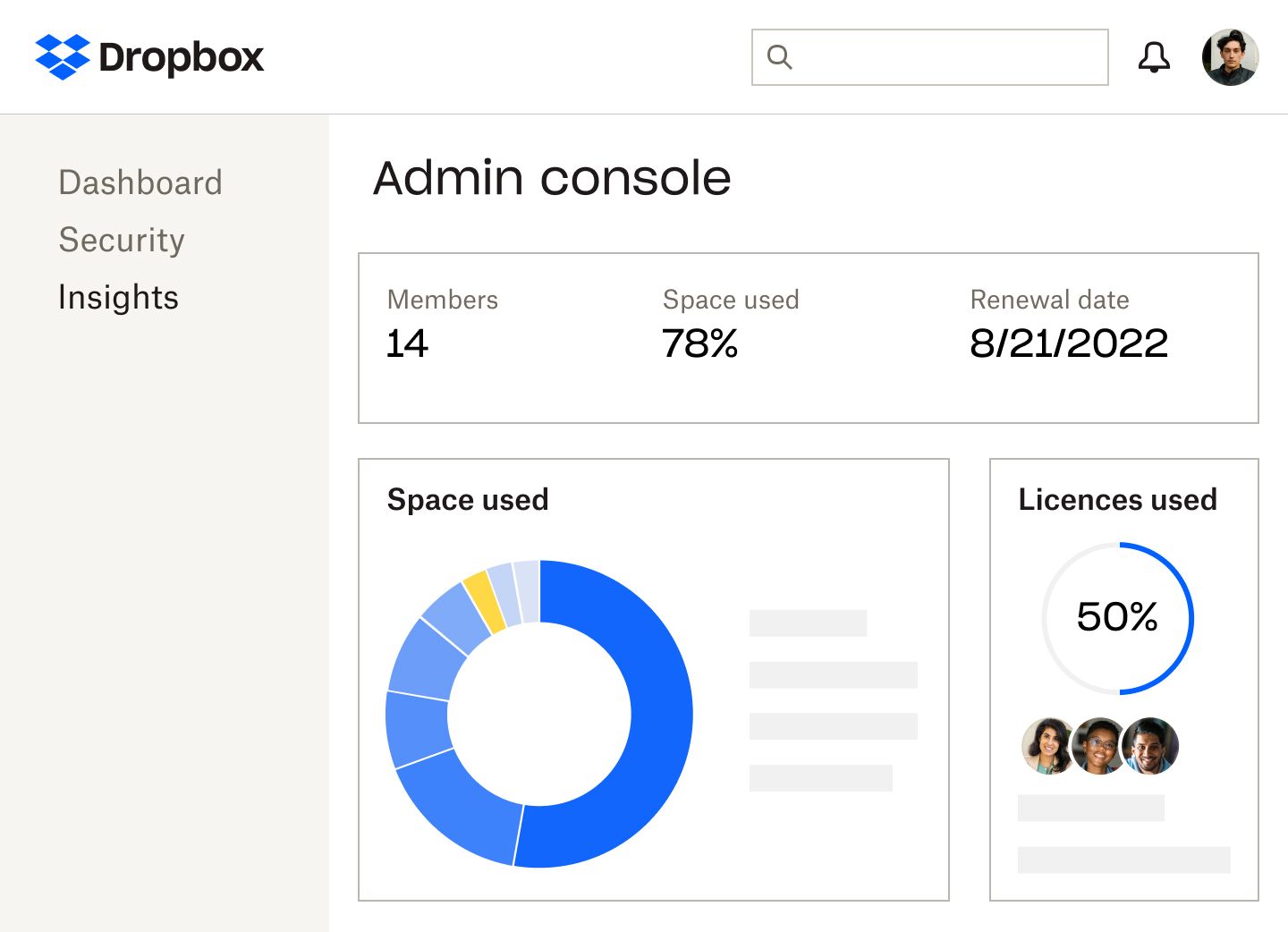
Task: Click the yellow donut chart segment
Action: click(484, 601)
